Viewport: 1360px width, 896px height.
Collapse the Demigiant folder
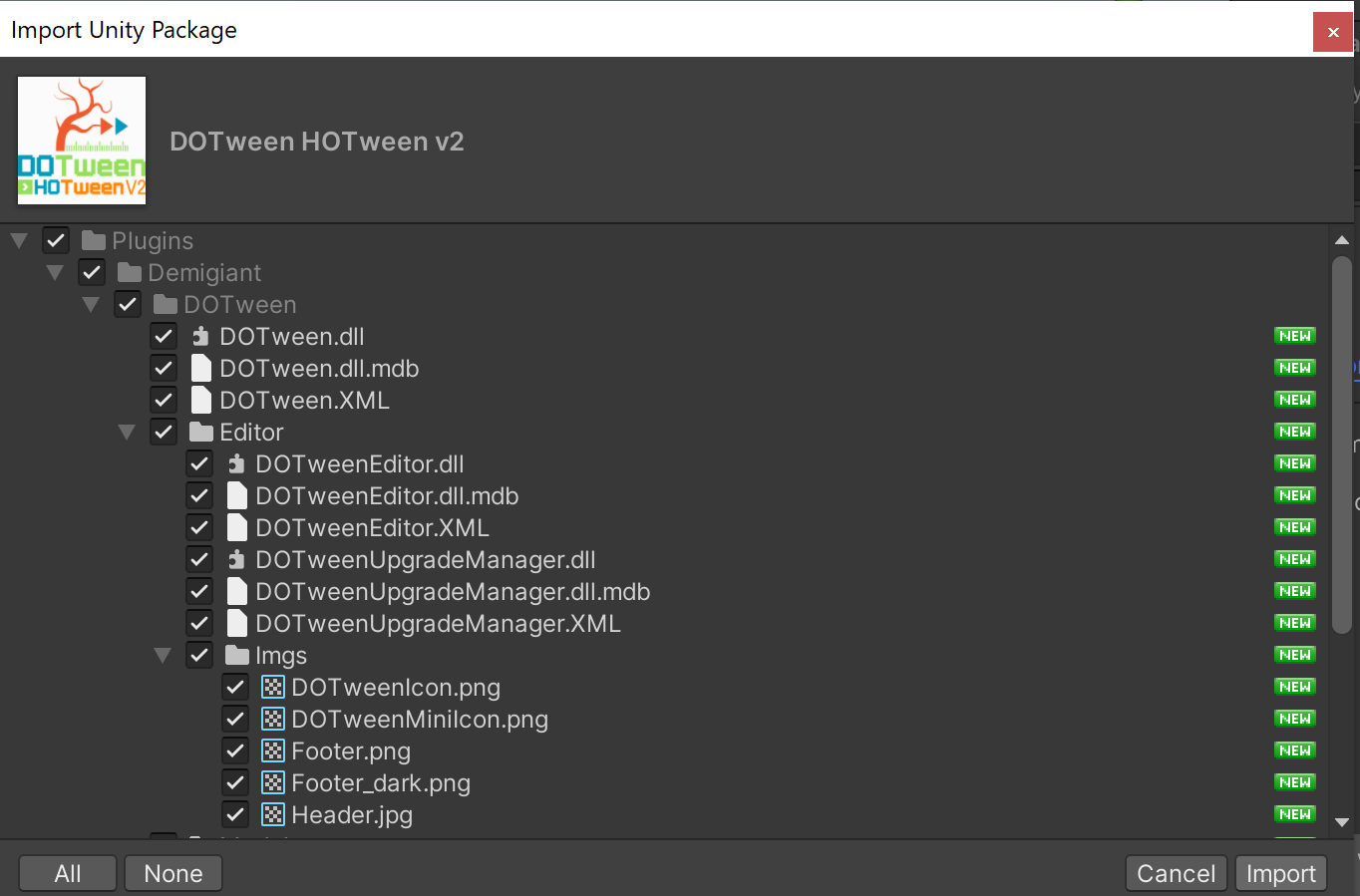(55, 272)
